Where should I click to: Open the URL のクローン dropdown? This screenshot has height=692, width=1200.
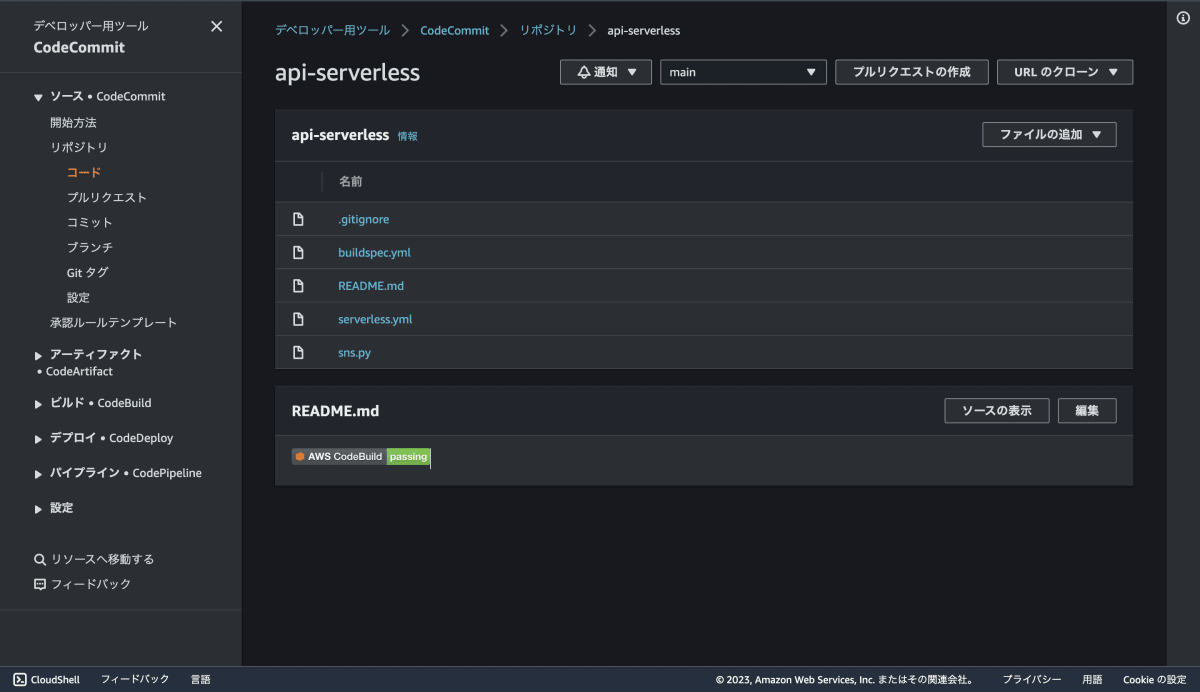click(x=1065, y=72)
